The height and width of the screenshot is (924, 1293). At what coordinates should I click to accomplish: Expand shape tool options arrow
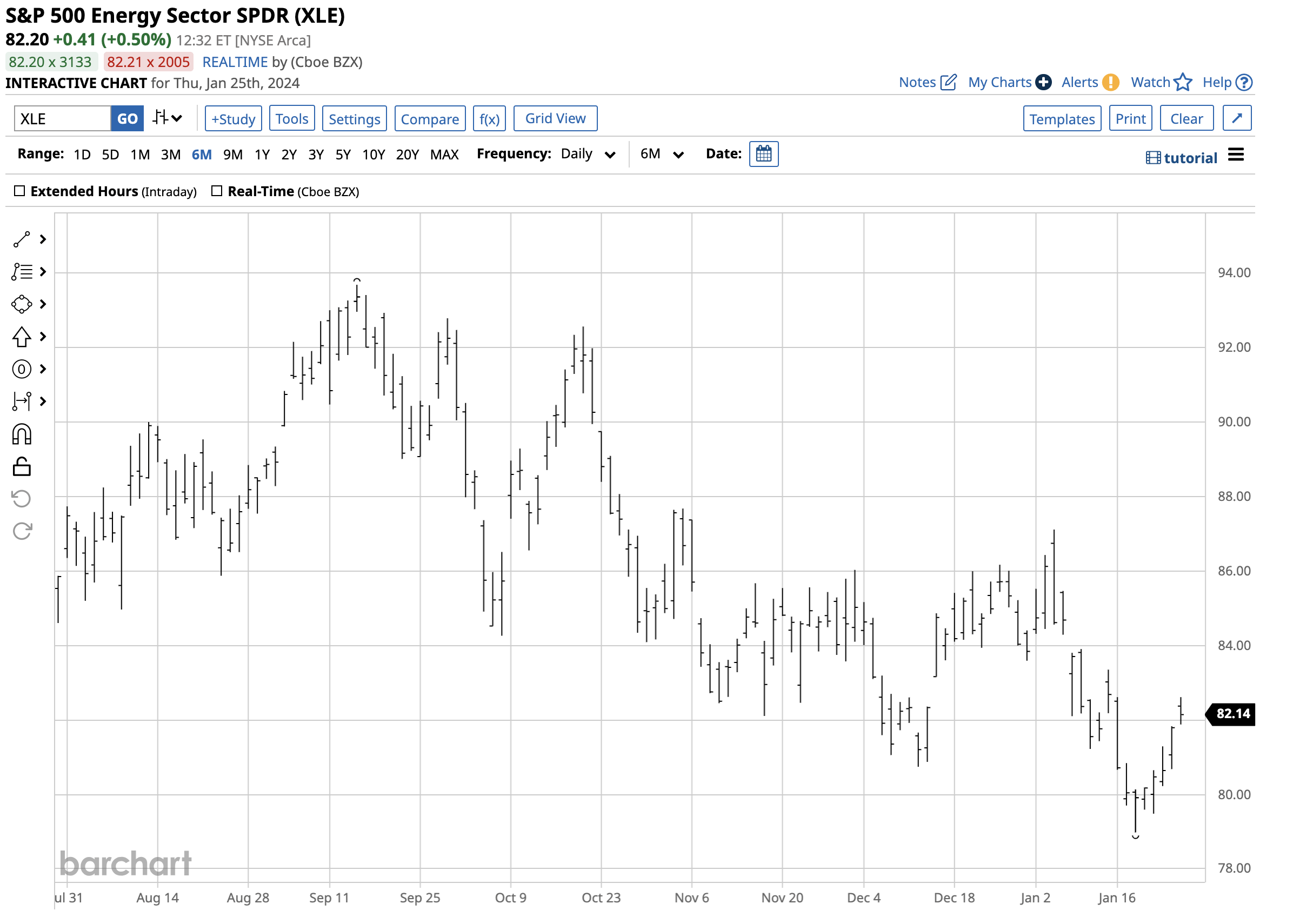[x=43, y=304]
